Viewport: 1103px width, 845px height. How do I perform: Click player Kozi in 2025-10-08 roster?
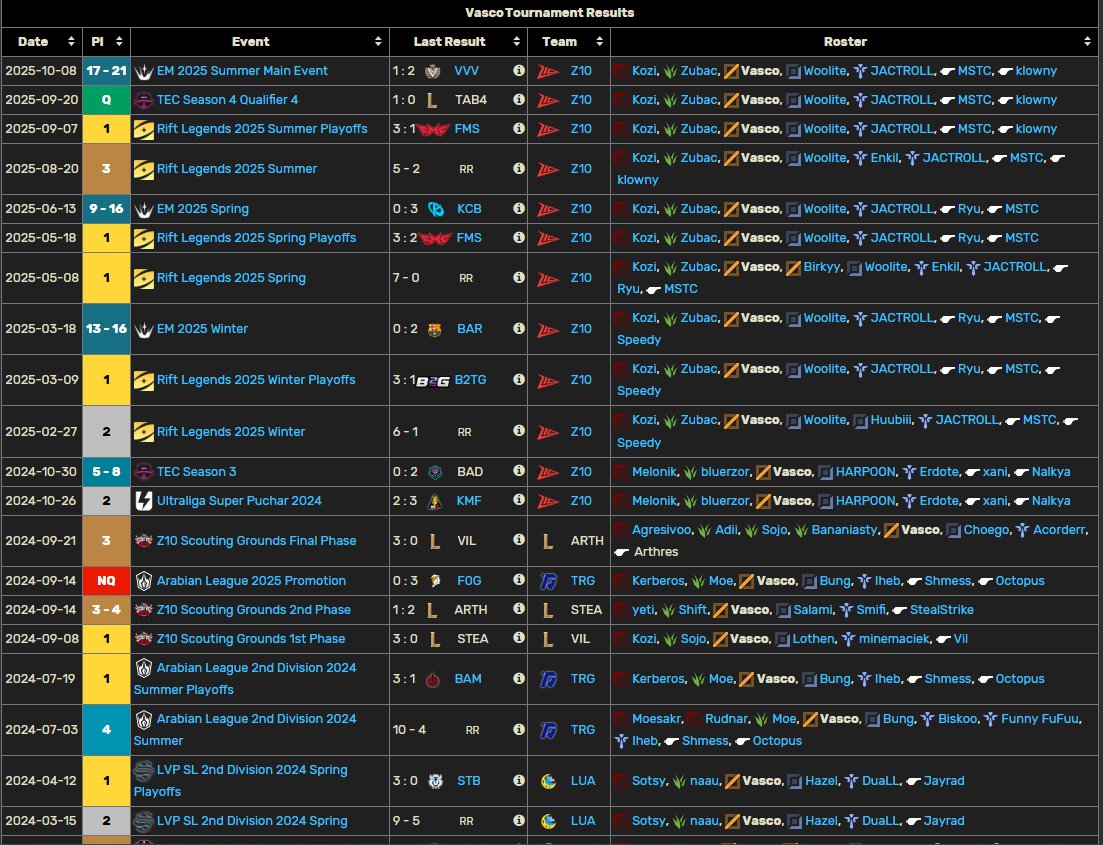click(644, 70)
